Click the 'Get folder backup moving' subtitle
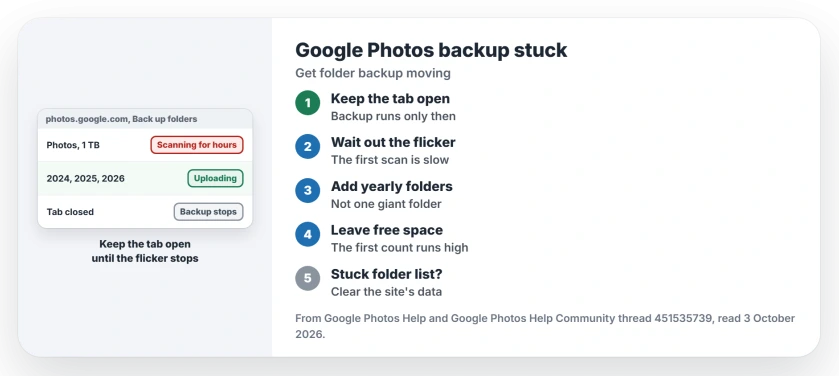This screenshot has height=376, width=839. 373,73
